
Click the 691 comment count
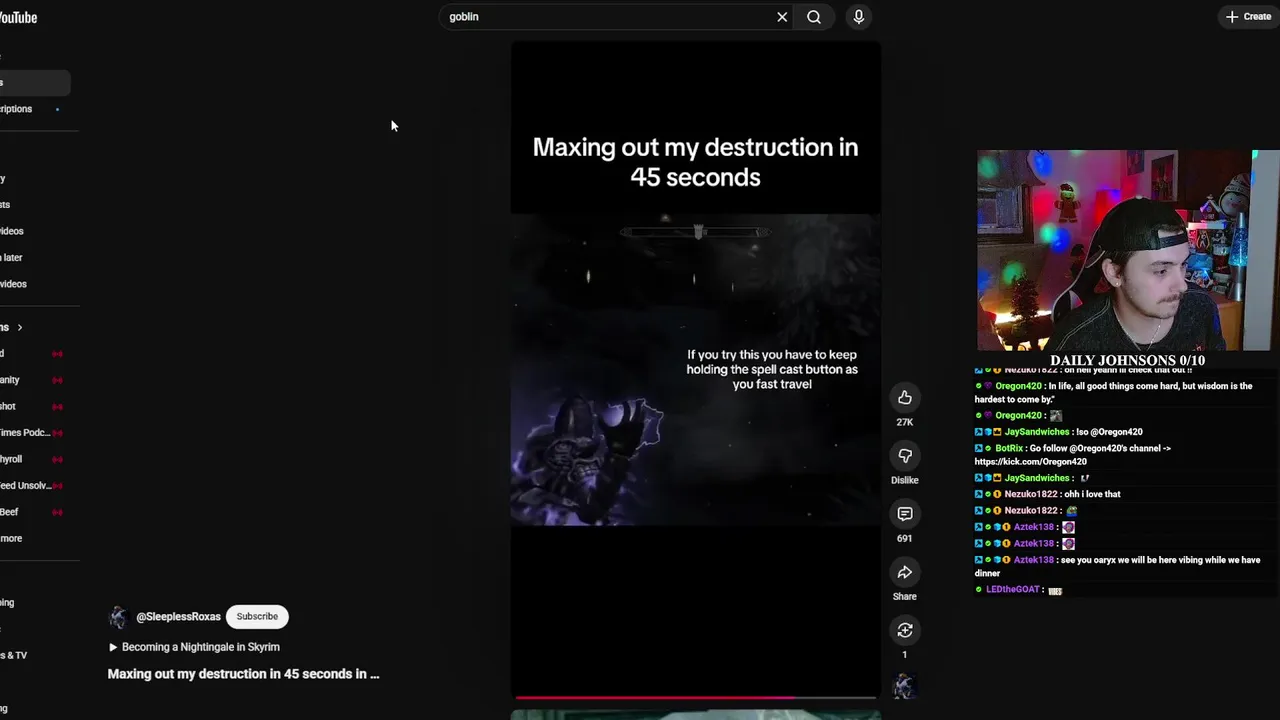pyautogui.click(x=904, y=538)
